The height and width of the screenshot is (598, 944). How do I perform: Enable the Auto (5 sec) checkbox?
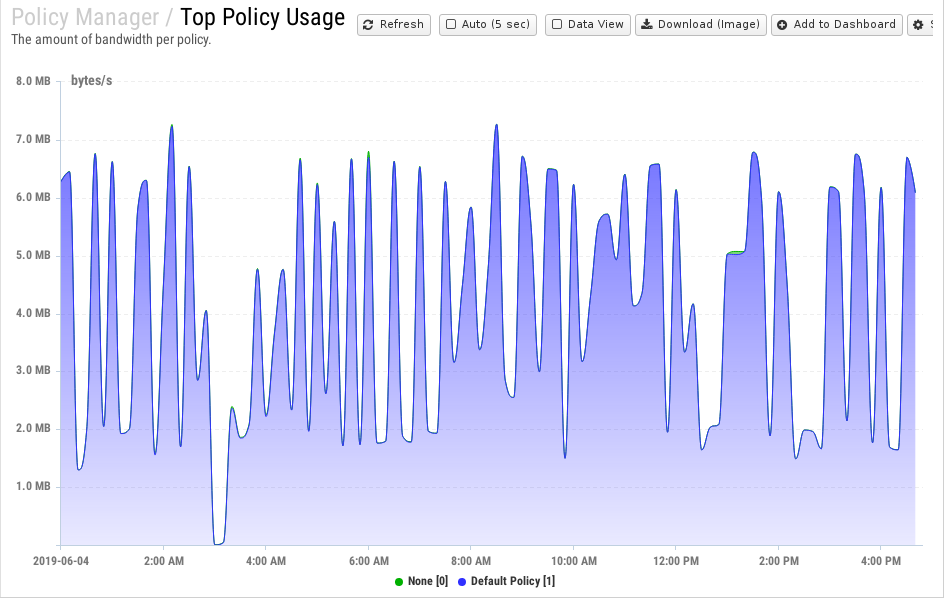(451, 25)
